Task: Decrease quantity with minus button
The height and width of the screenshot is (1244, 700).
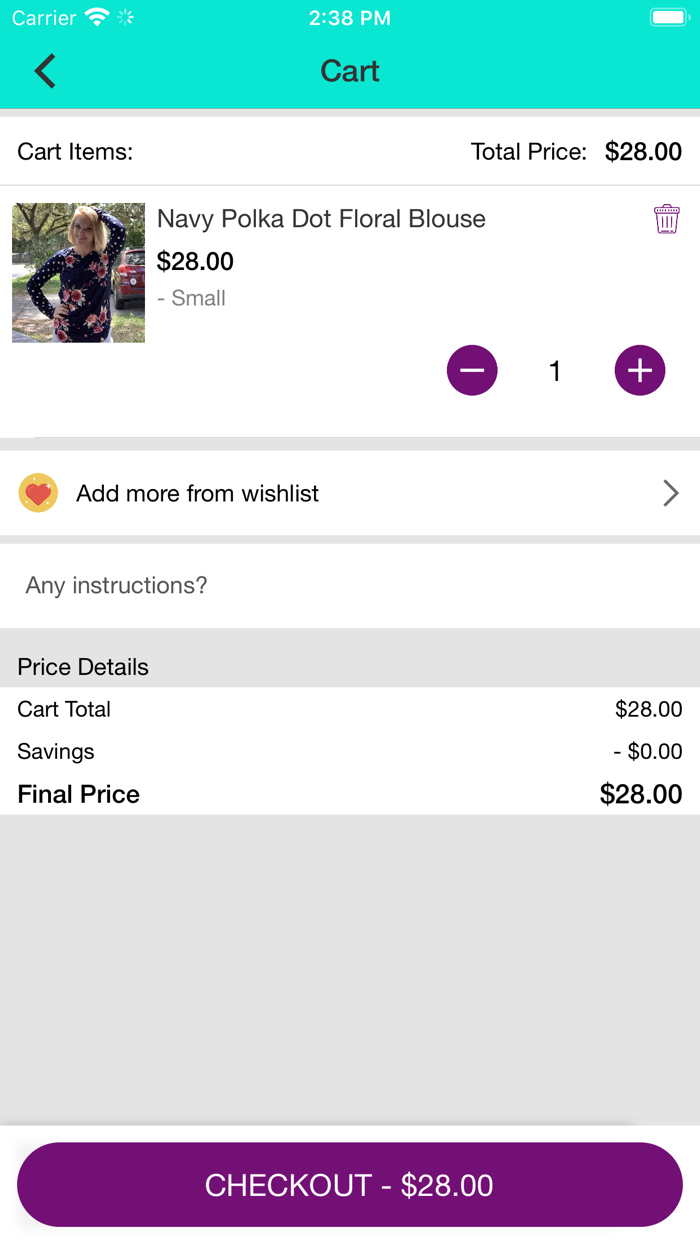Action: [x=472, y=371]
